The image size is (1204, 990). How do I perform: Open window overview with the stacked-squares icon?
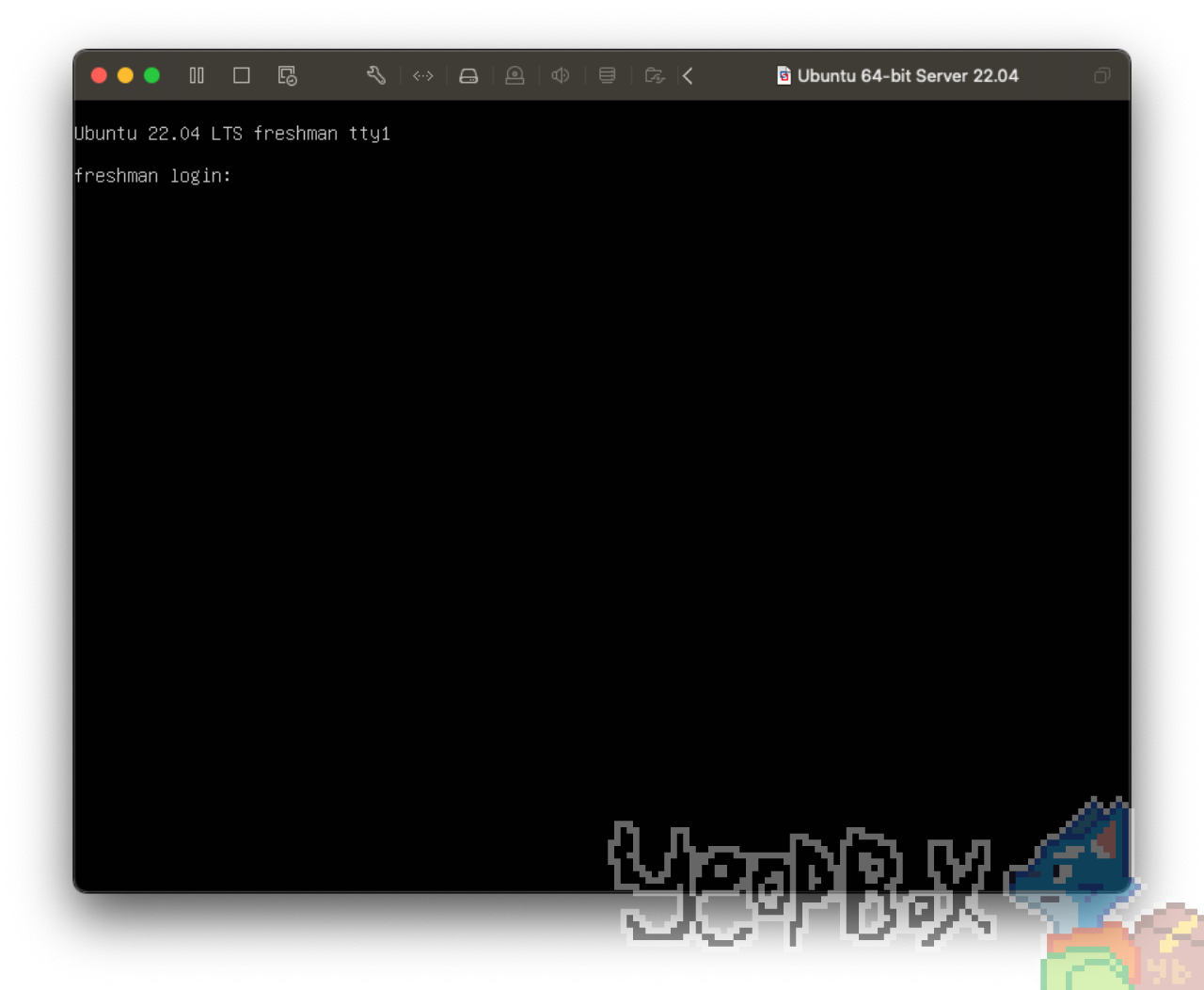(x=1101, y=75)
